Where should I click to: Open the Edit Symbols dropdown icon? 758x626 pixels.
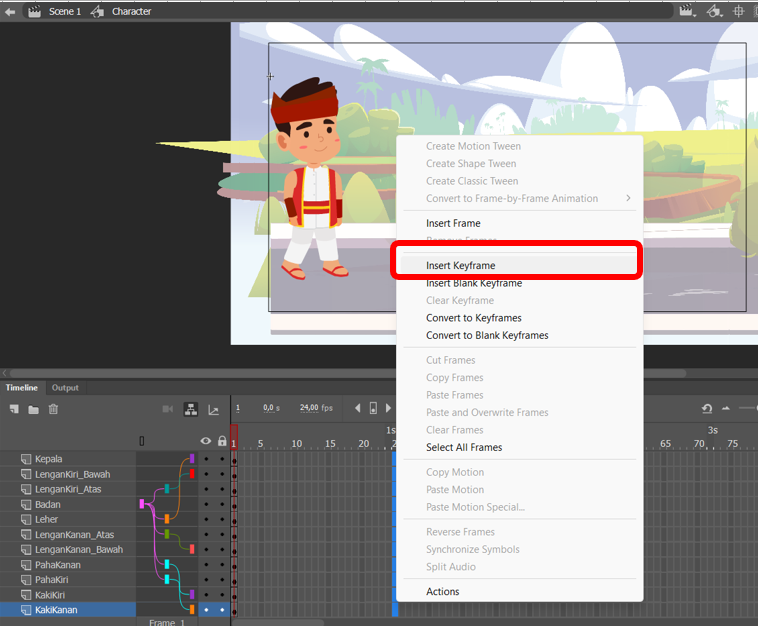click(x=714, y=11)
